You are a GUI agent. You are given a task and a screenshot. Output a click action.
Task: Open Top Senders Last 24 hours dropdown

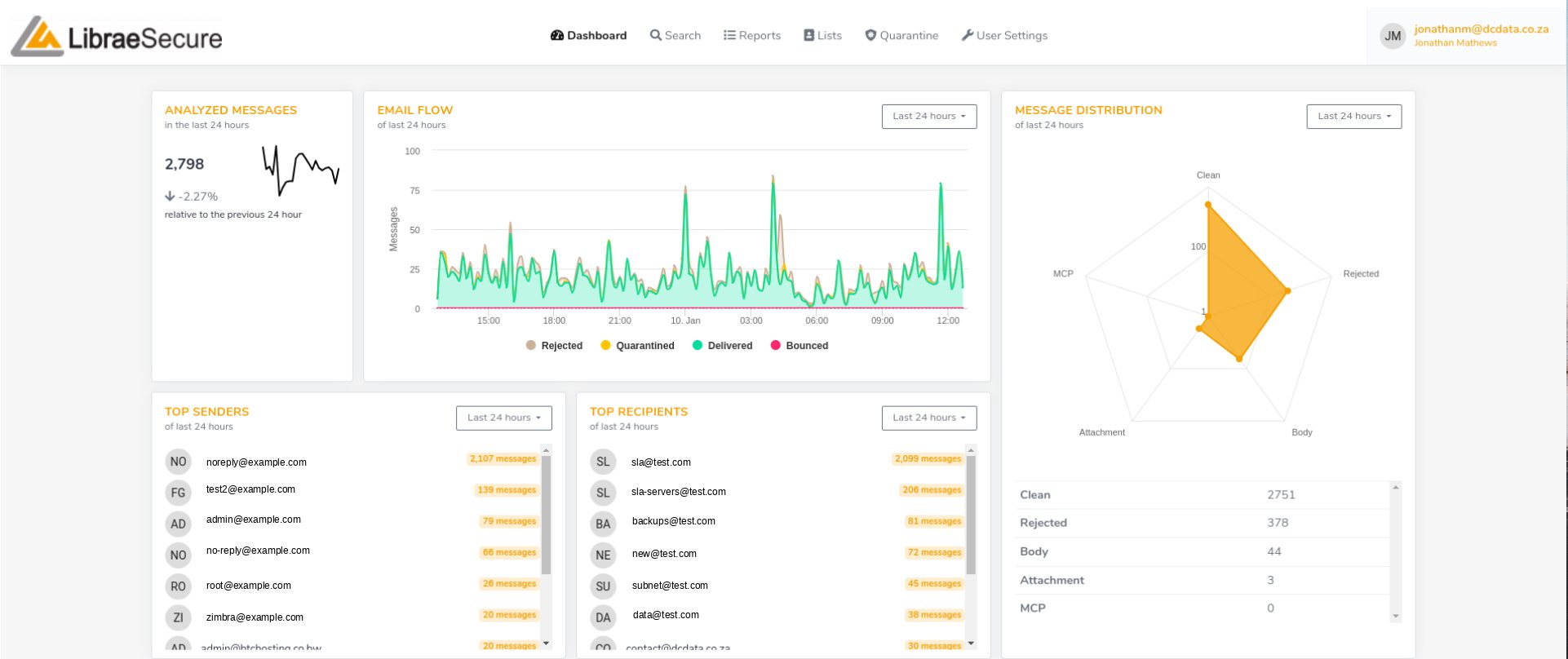point(504,418)
